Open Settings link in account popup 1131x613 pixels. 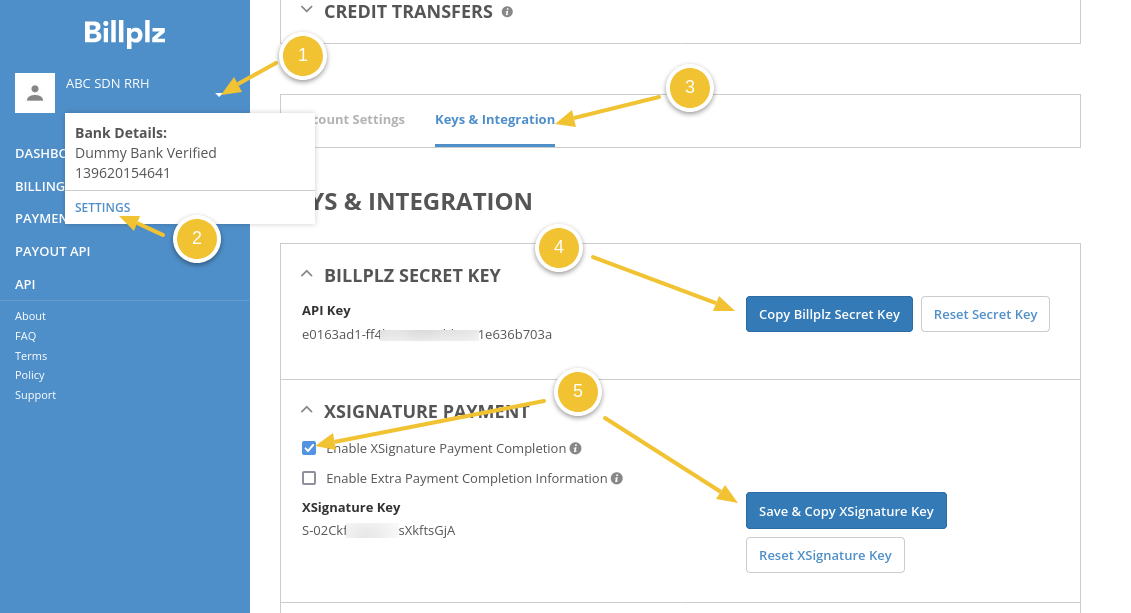coord(102,208)
